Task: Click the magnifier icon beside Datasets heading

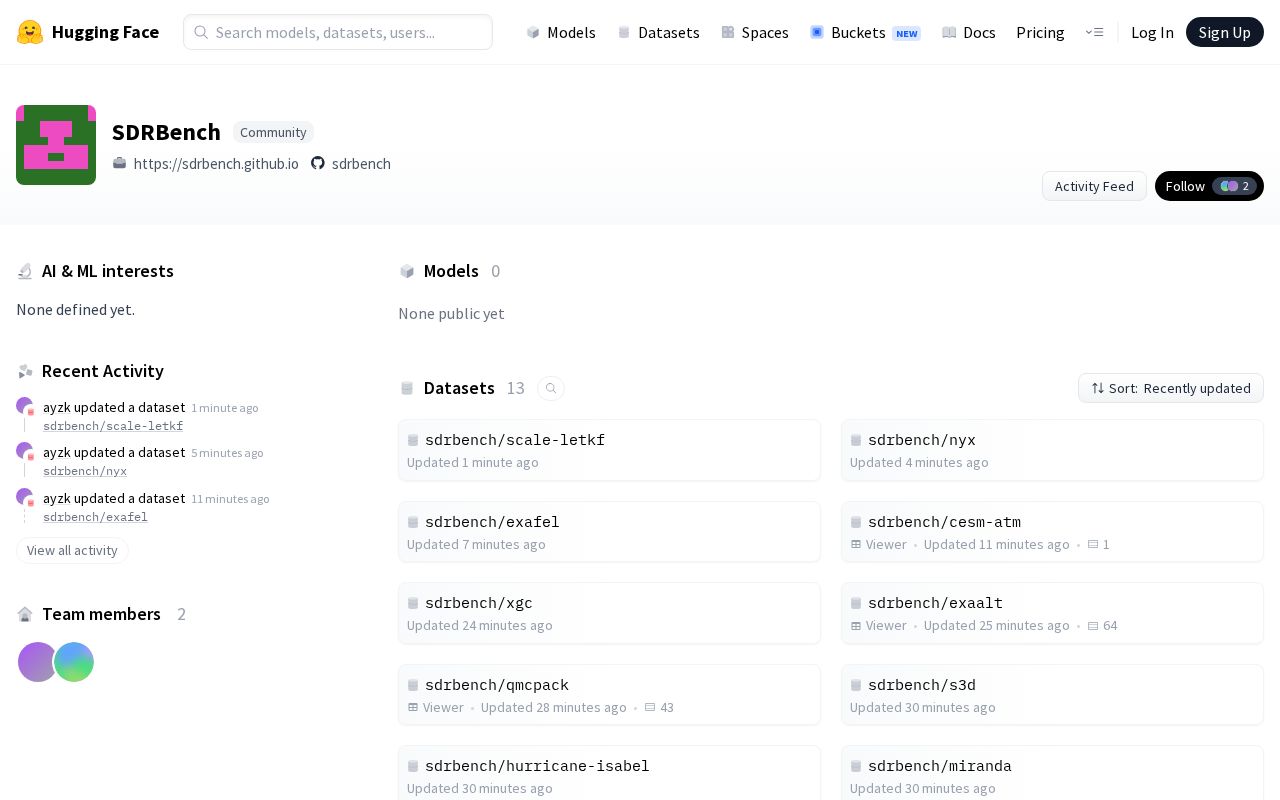Action: (x=551, y=388)
